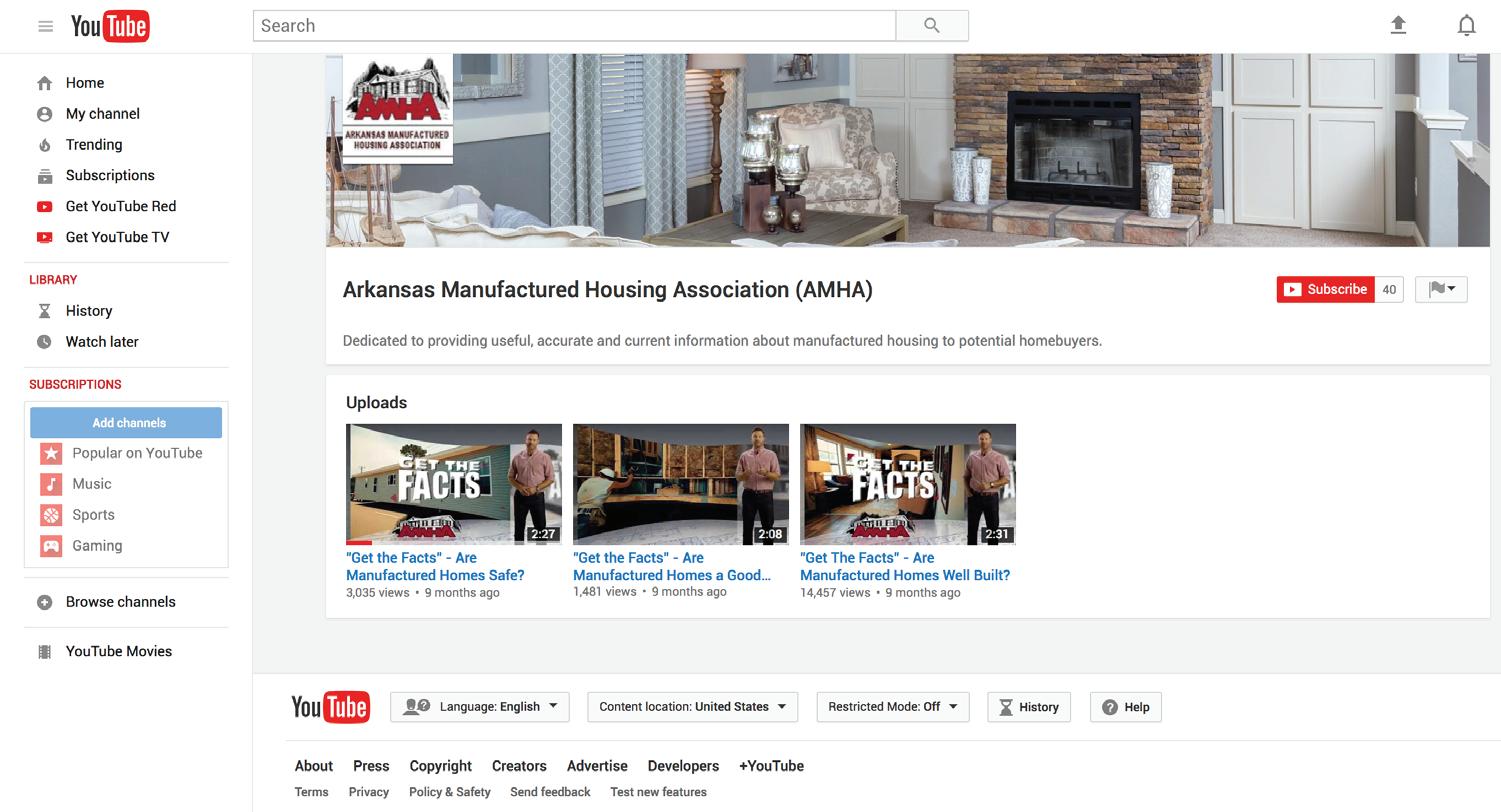Play the Manufactured Homes a Good video thumbnail
The height and width of the screenshot is (812, 1501).
pyautogui.click(x=681, y=484)
